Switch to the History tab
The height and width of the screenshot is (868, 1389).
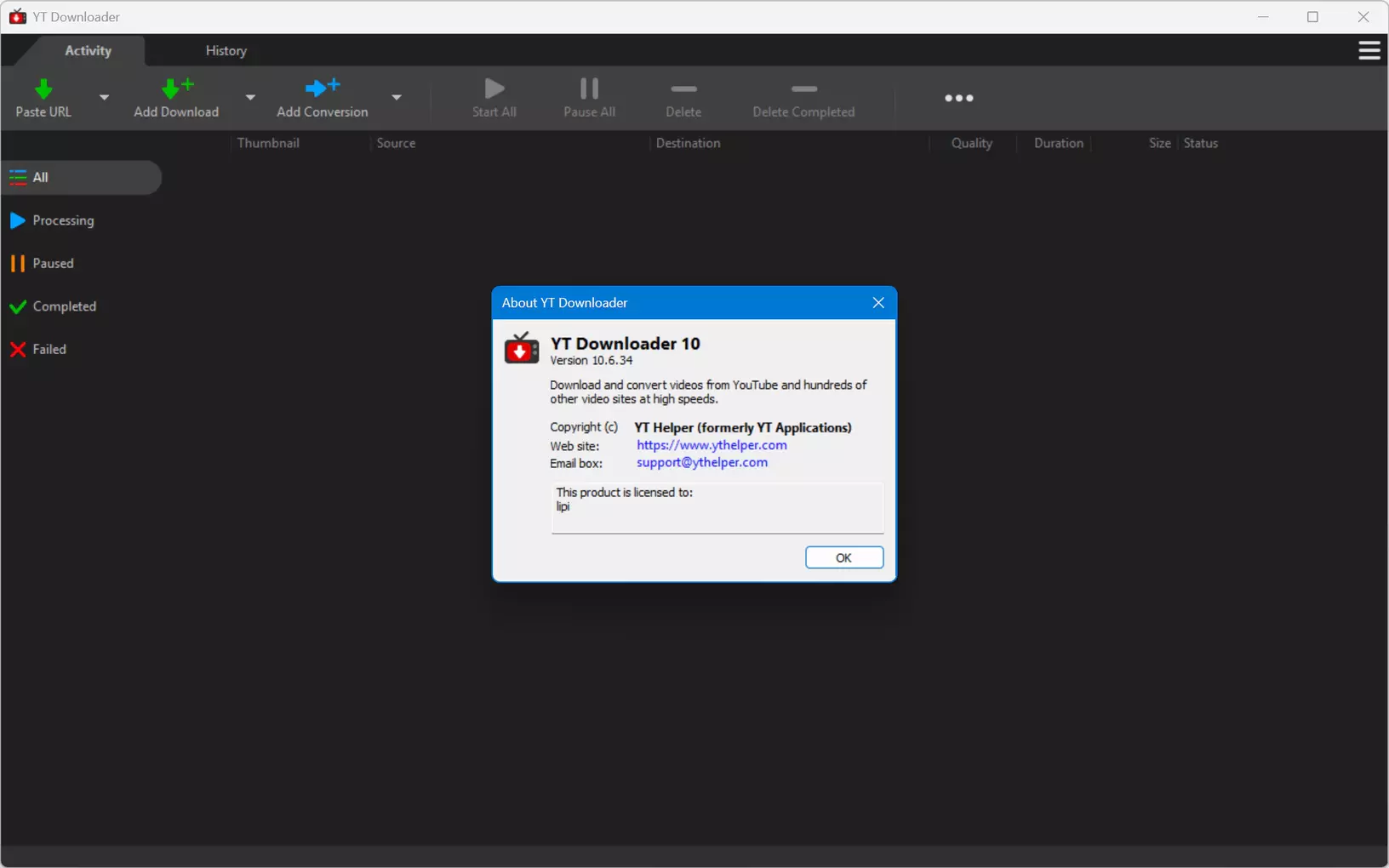(x=226, y=51)
